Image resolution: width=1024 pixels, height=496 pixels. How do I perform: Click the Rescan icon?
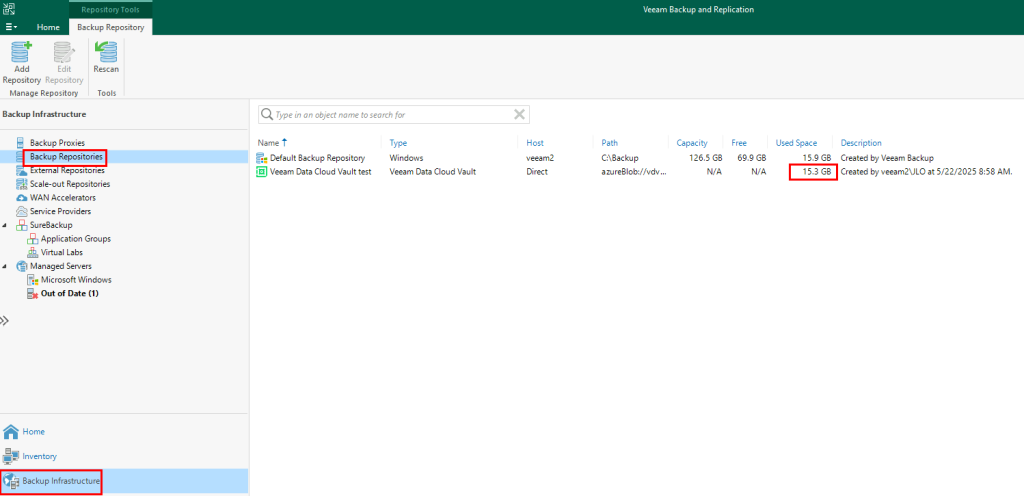[x=106, y=52]
